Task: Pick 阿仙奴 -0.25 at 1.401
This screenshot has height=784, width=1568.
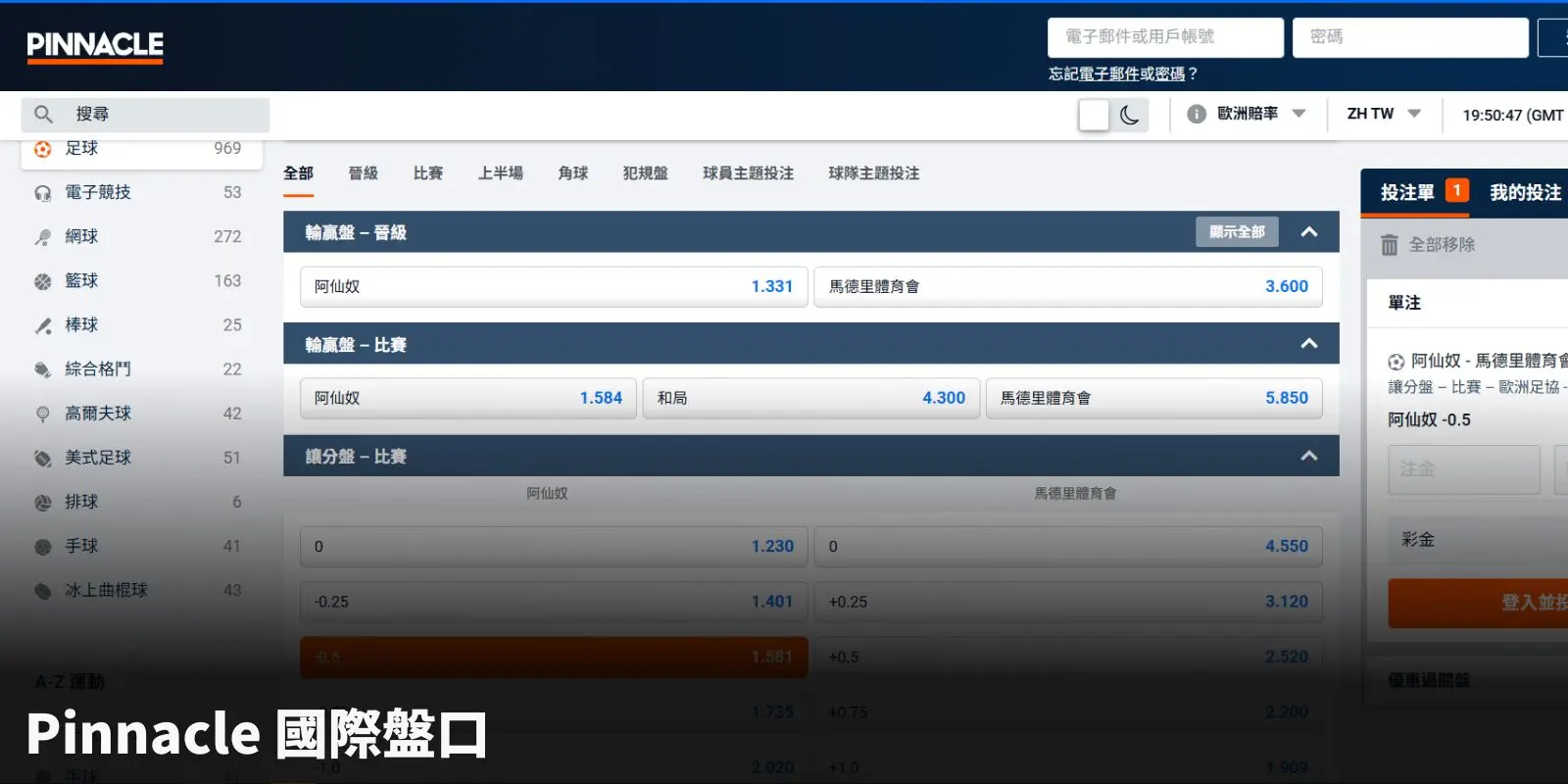Action: tap(554, 602)
